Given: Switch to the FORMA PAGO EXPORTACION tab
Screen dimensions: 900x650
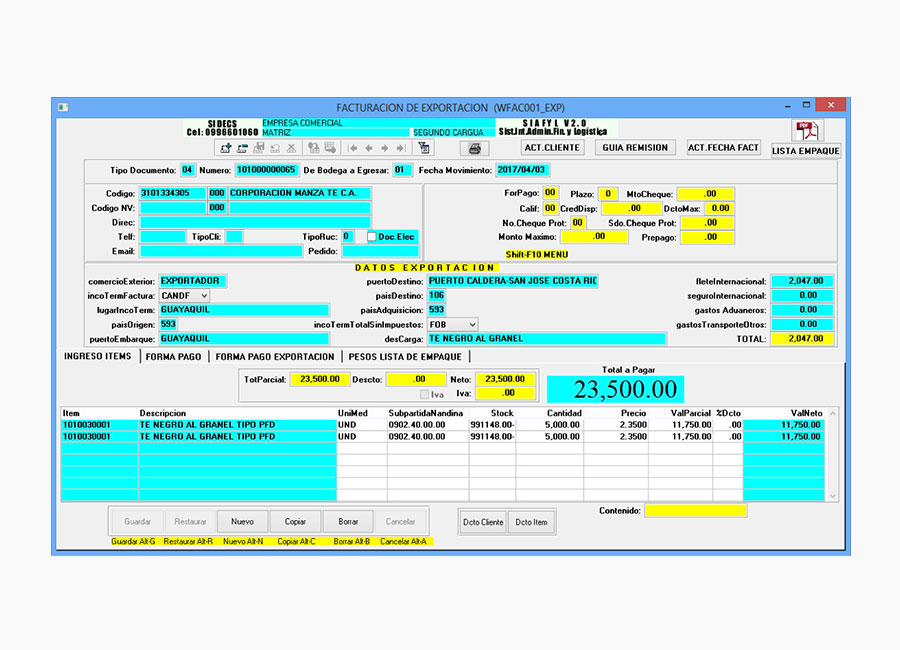Looking at the screenshot, I should coord(275,357).
